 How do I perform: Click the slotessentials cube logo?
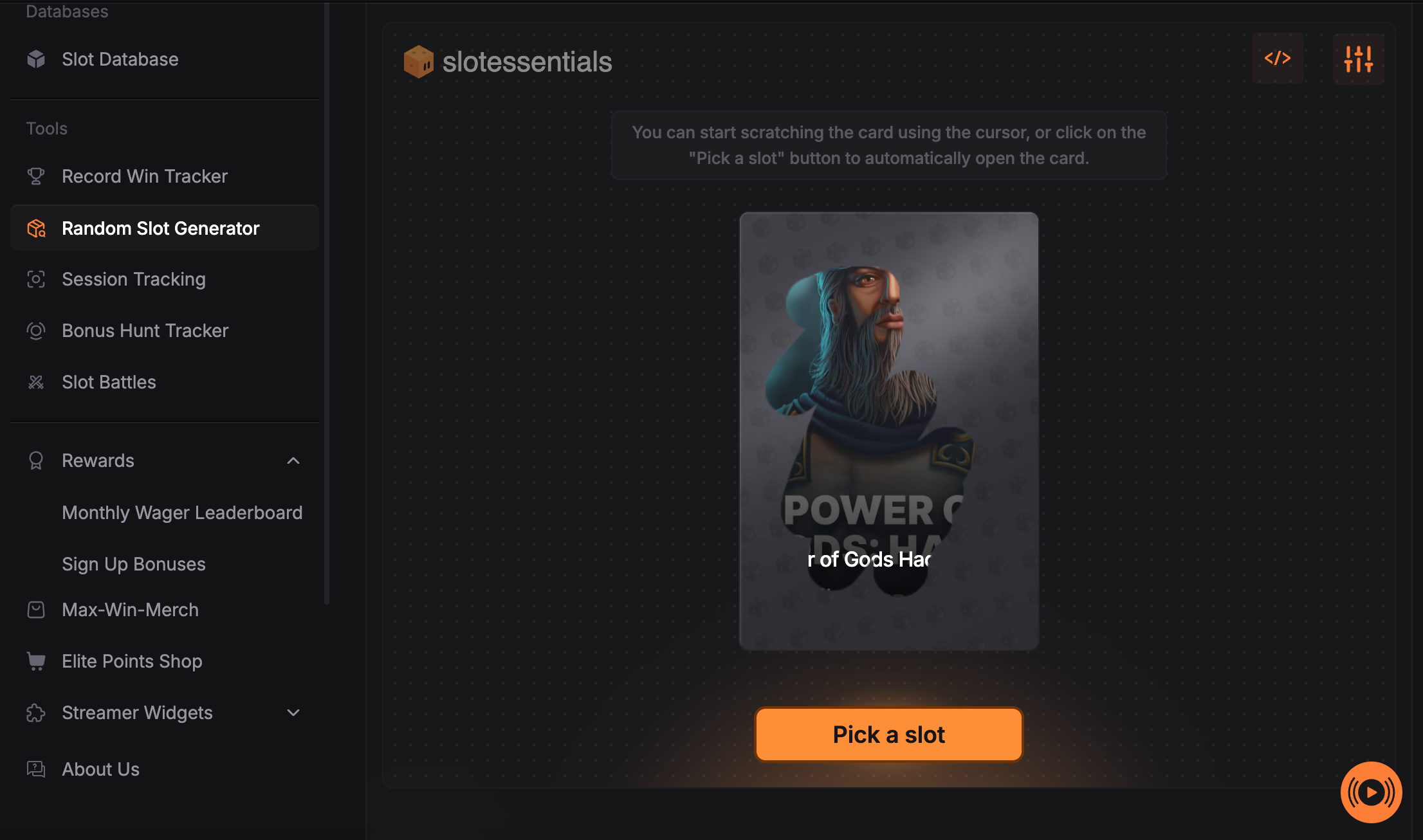418,62
